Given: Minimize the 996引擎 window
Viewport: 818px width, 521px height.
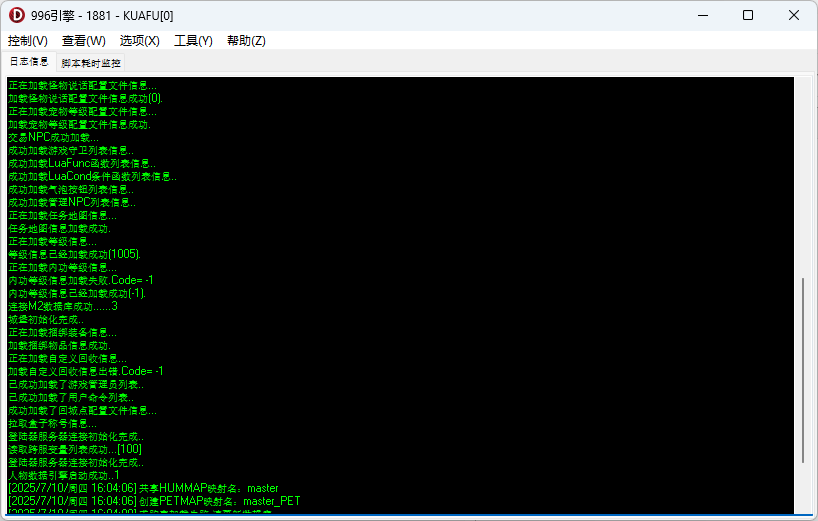Looking at the screenshot, I should click(x=703, y=15).
